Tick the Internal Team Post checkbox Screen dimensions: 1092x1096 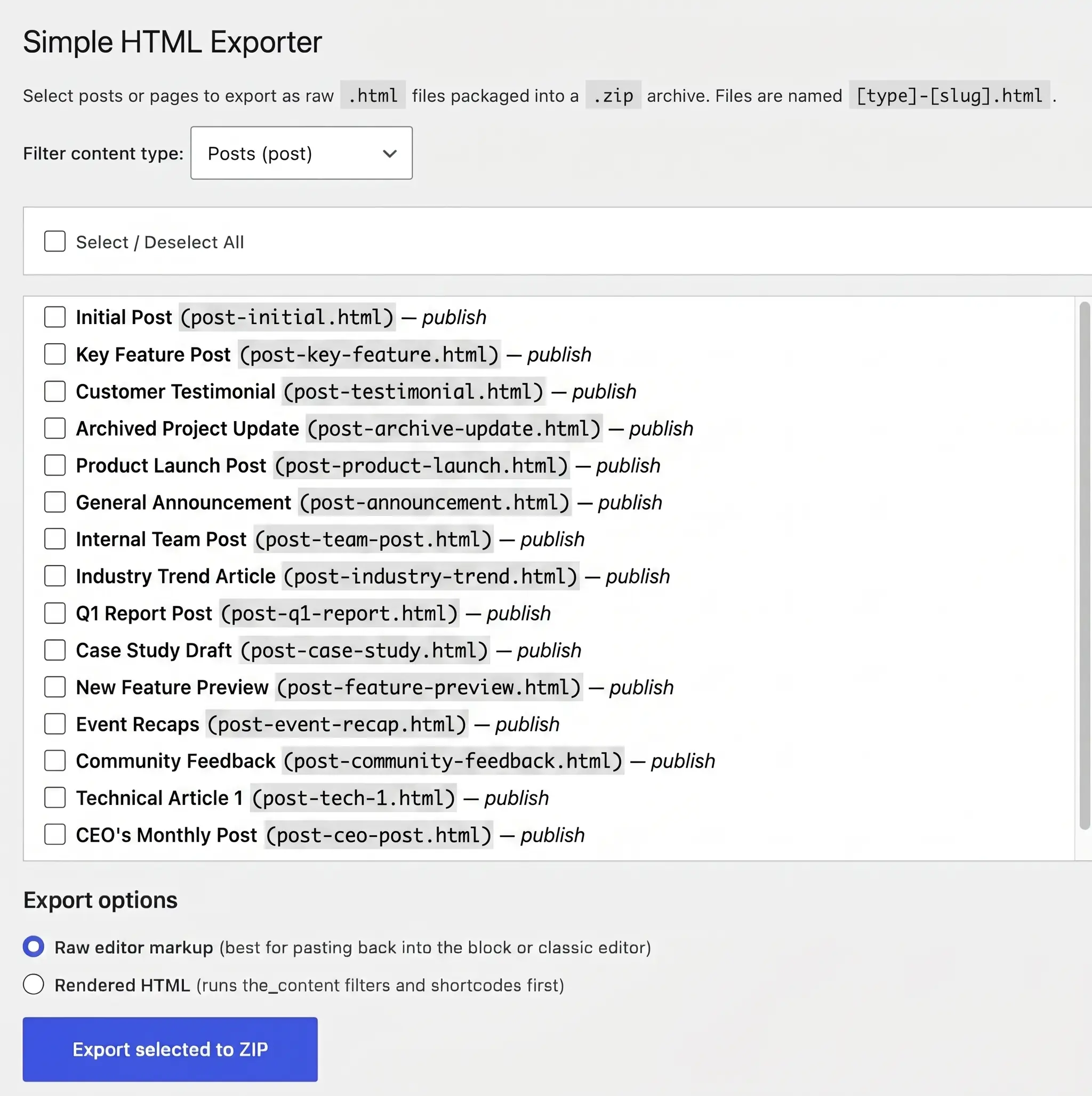click(x=55, y=539)
